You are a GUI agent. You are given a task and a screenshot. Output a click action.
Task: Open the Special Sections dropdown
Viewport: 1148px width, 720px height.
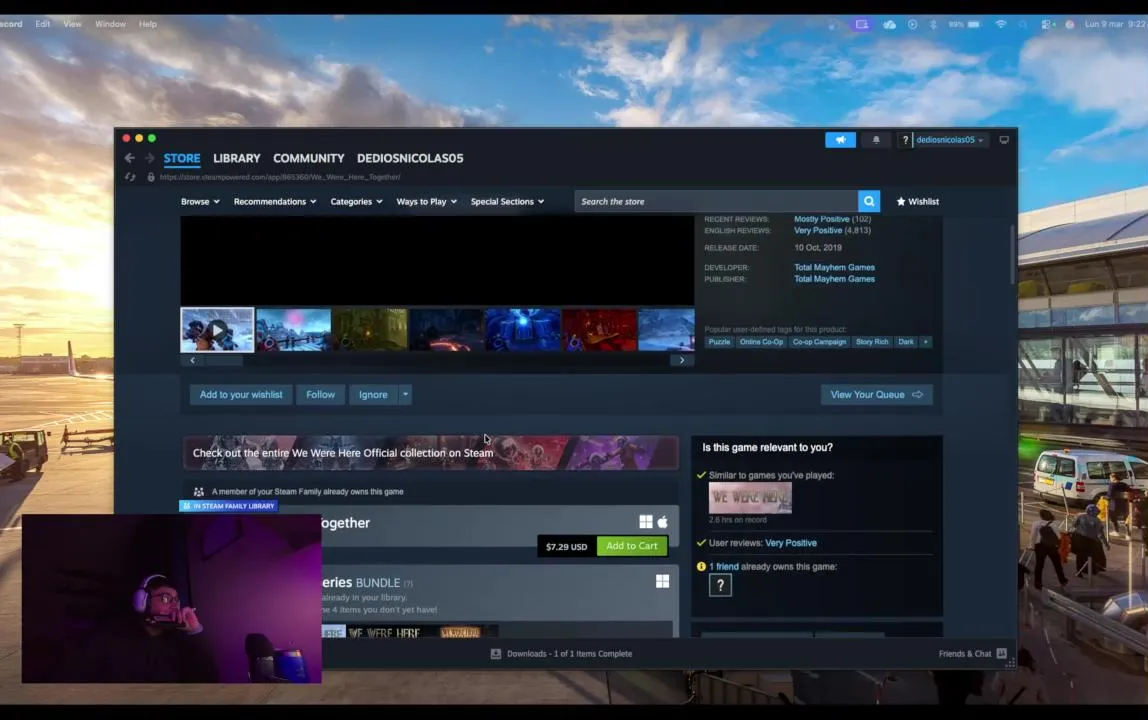click(507, 201)
